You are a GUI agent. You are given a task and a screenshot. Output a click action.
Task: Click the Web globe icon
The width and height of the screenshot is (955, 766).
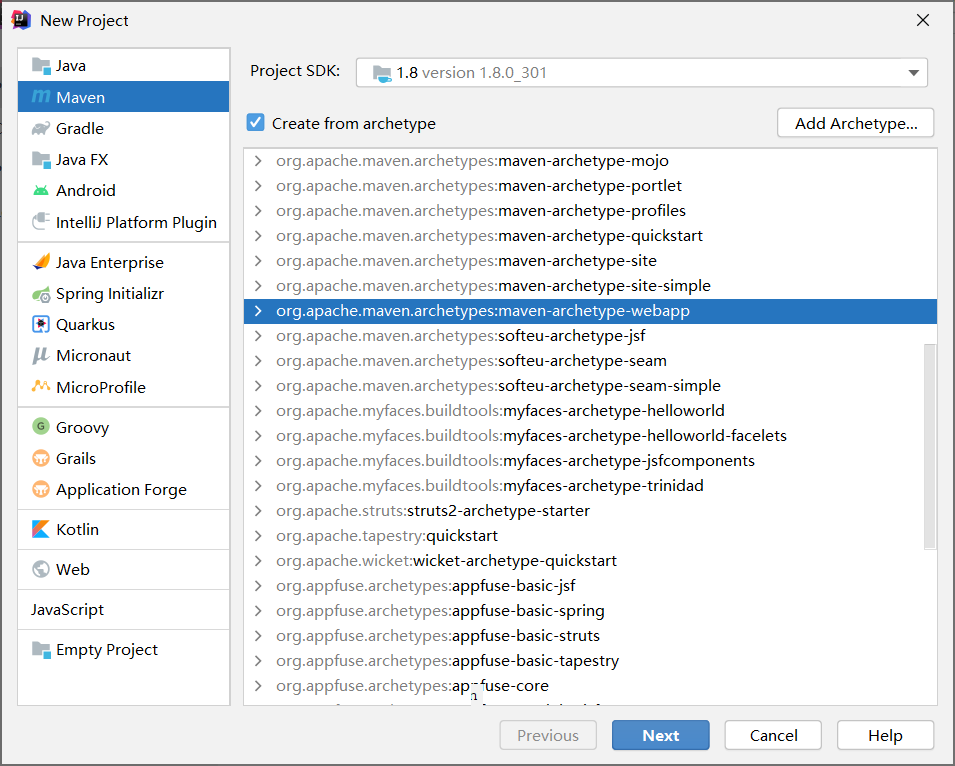coord(41,569)
